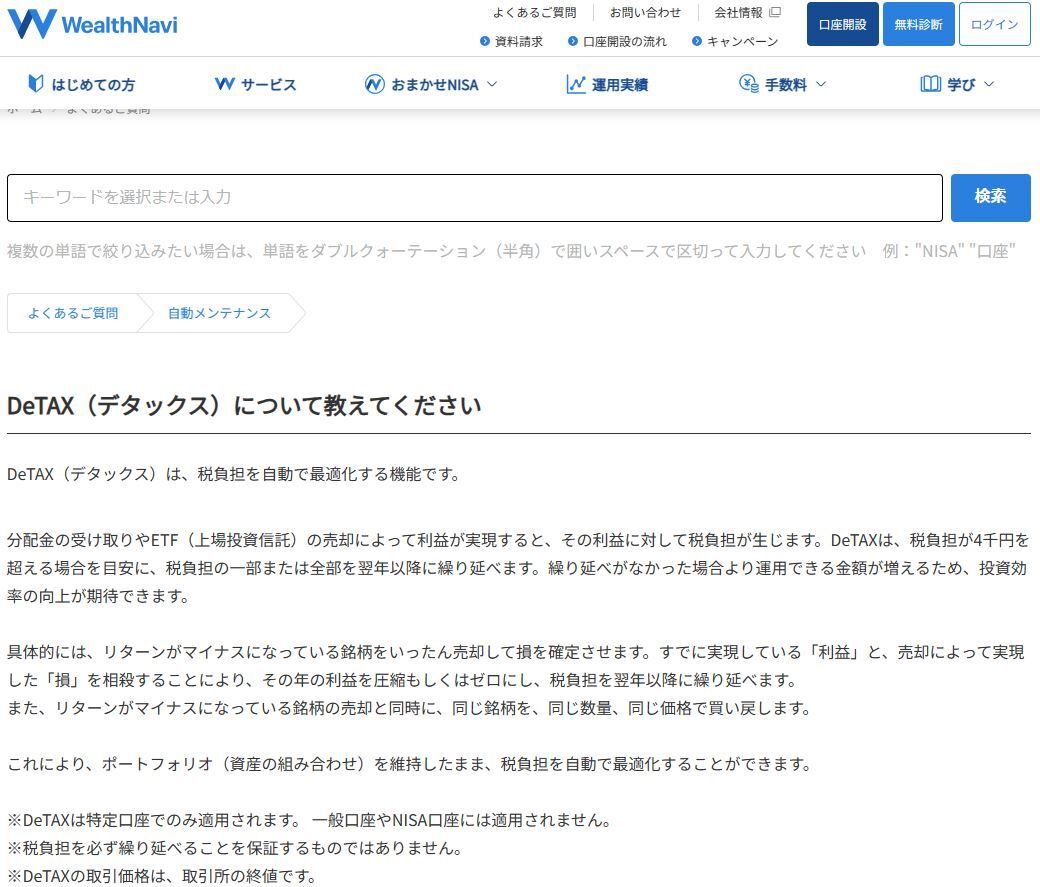Click the arrow bullet icon before 口座開設の流れ

[x=572, y=41]
